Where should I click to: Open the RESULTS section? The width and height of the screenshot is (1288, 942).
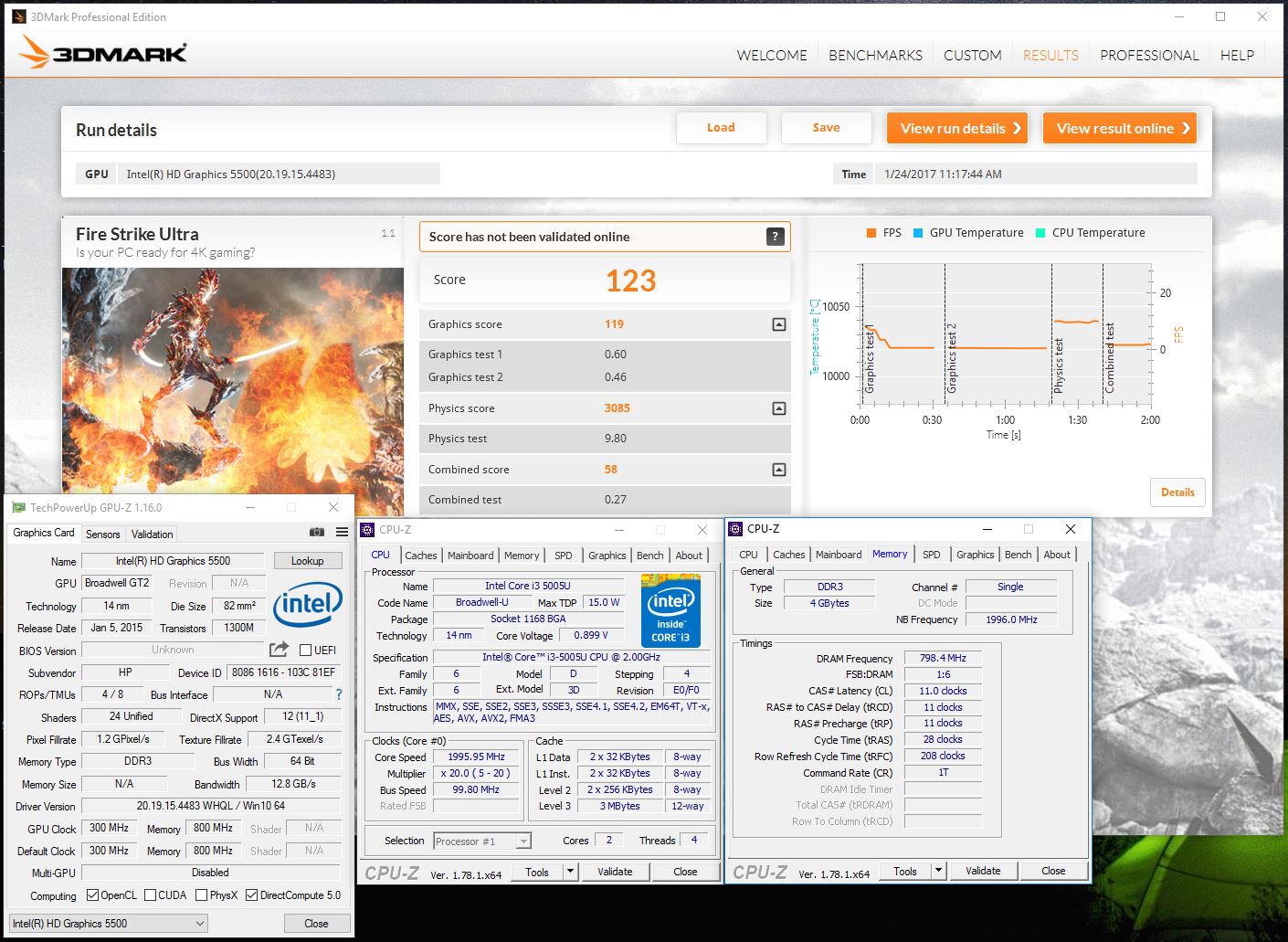pyautogui.click(x=1050, y=55)
